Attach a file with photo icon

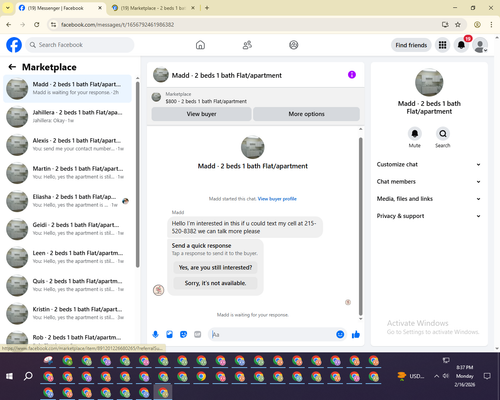point(169,334)
